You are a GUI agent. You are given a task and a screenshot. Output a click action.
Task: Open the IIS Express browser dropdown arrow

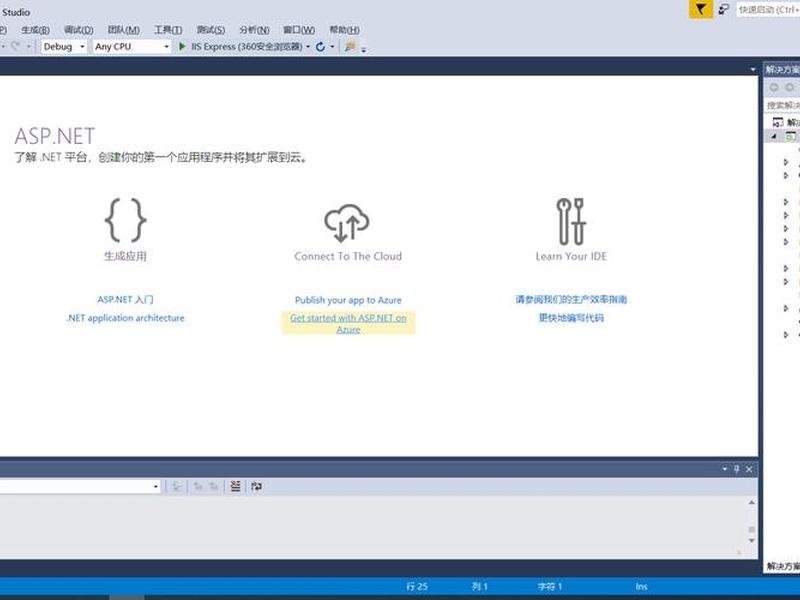(x=308, y=47)
